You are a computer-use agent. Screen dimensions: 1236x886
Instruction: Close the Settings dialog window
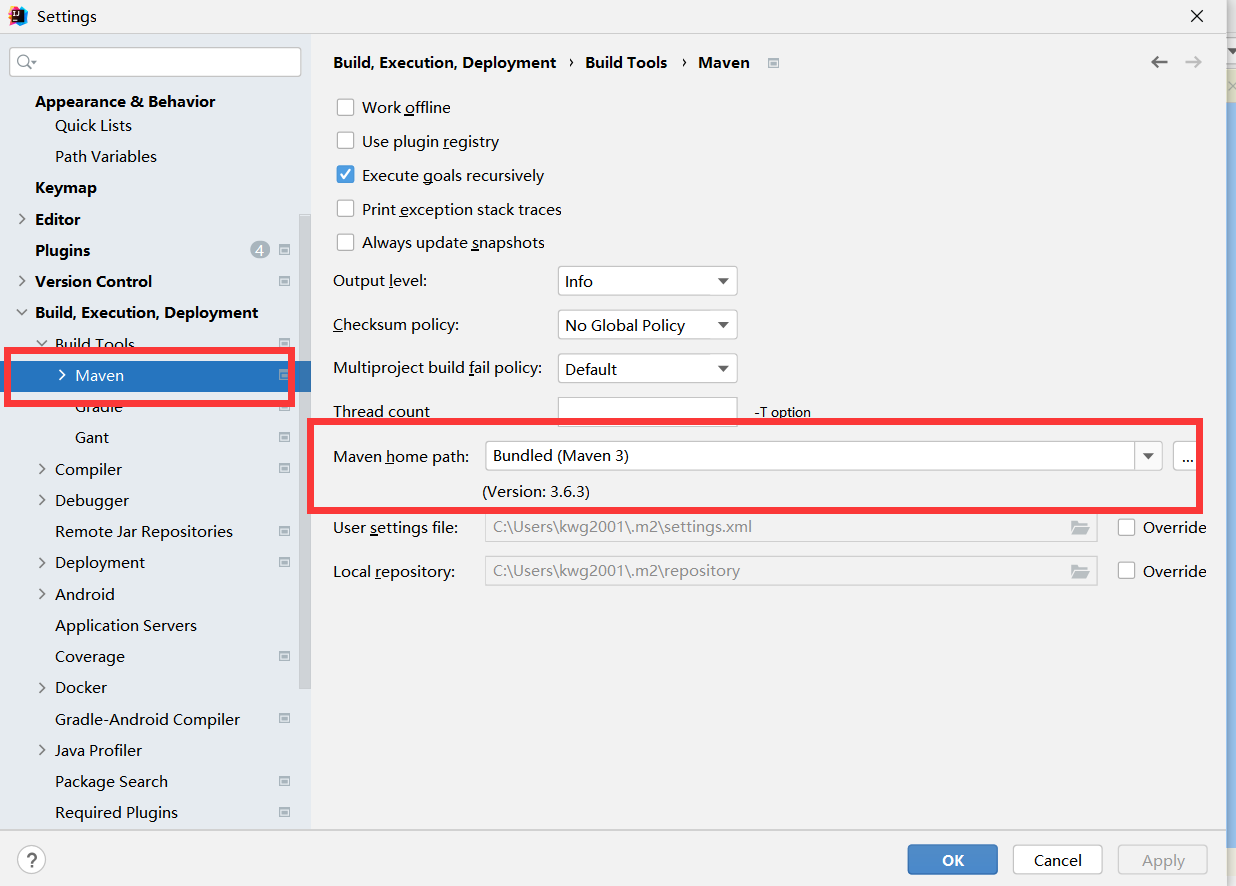(x=1197, y=16)
